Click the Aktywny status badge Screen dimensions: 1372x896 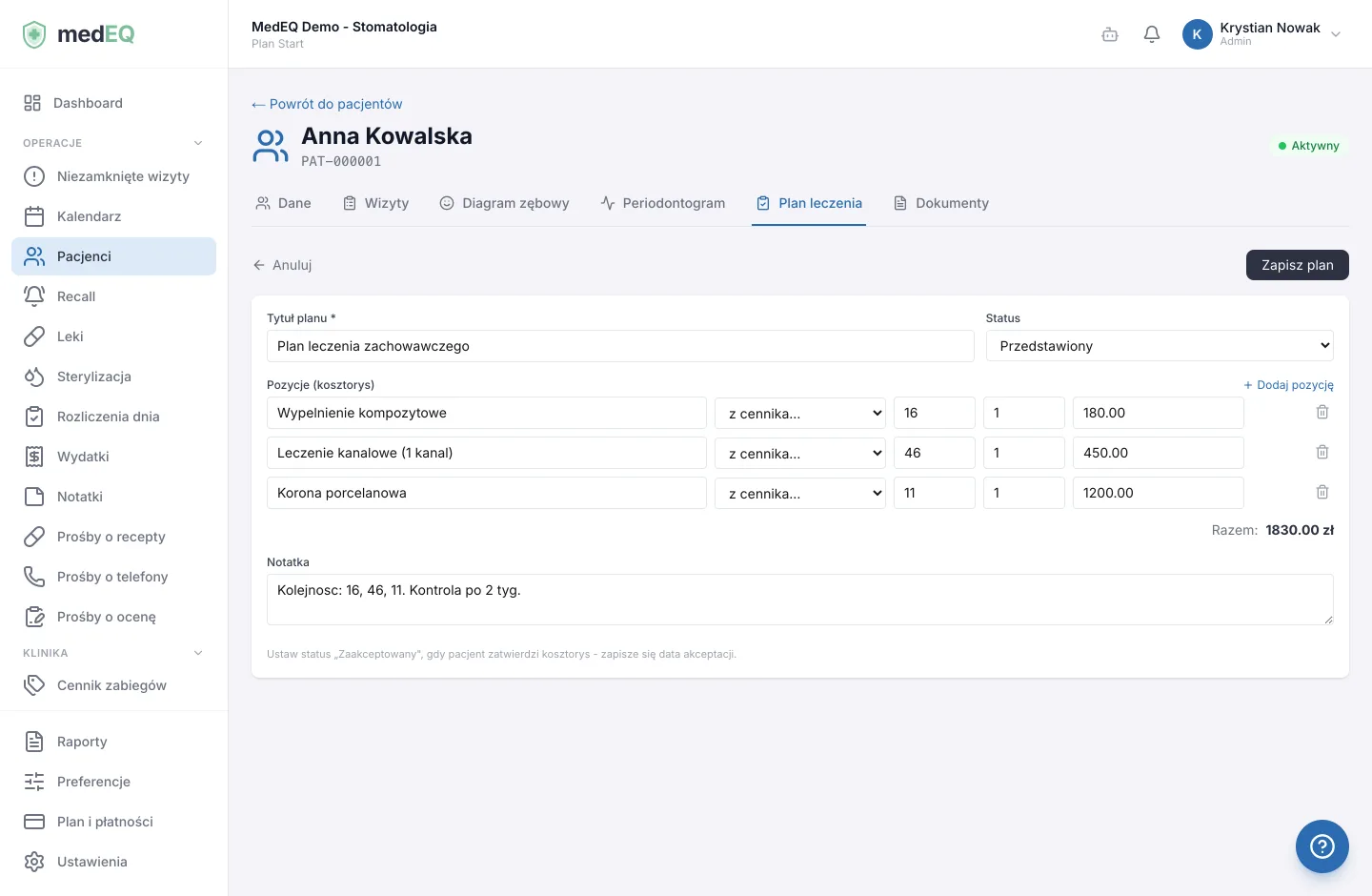point(1308,146)
